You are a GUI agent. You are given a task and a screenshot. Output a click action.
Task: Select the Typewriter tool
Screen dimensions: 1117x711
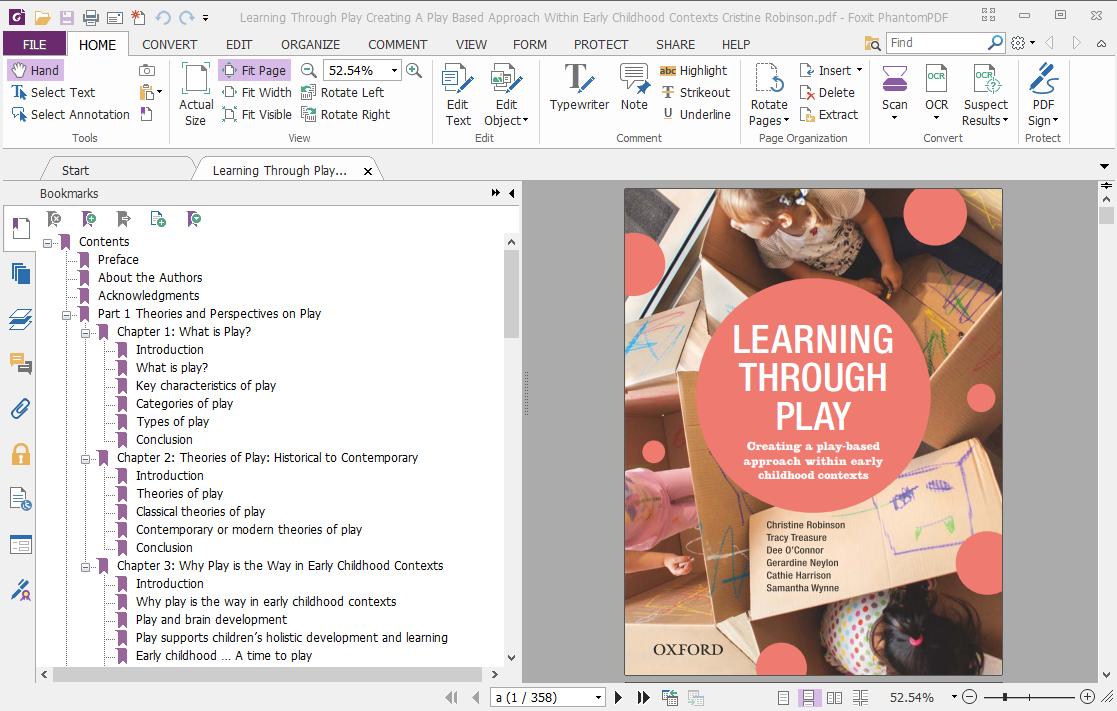coord(579,87)
